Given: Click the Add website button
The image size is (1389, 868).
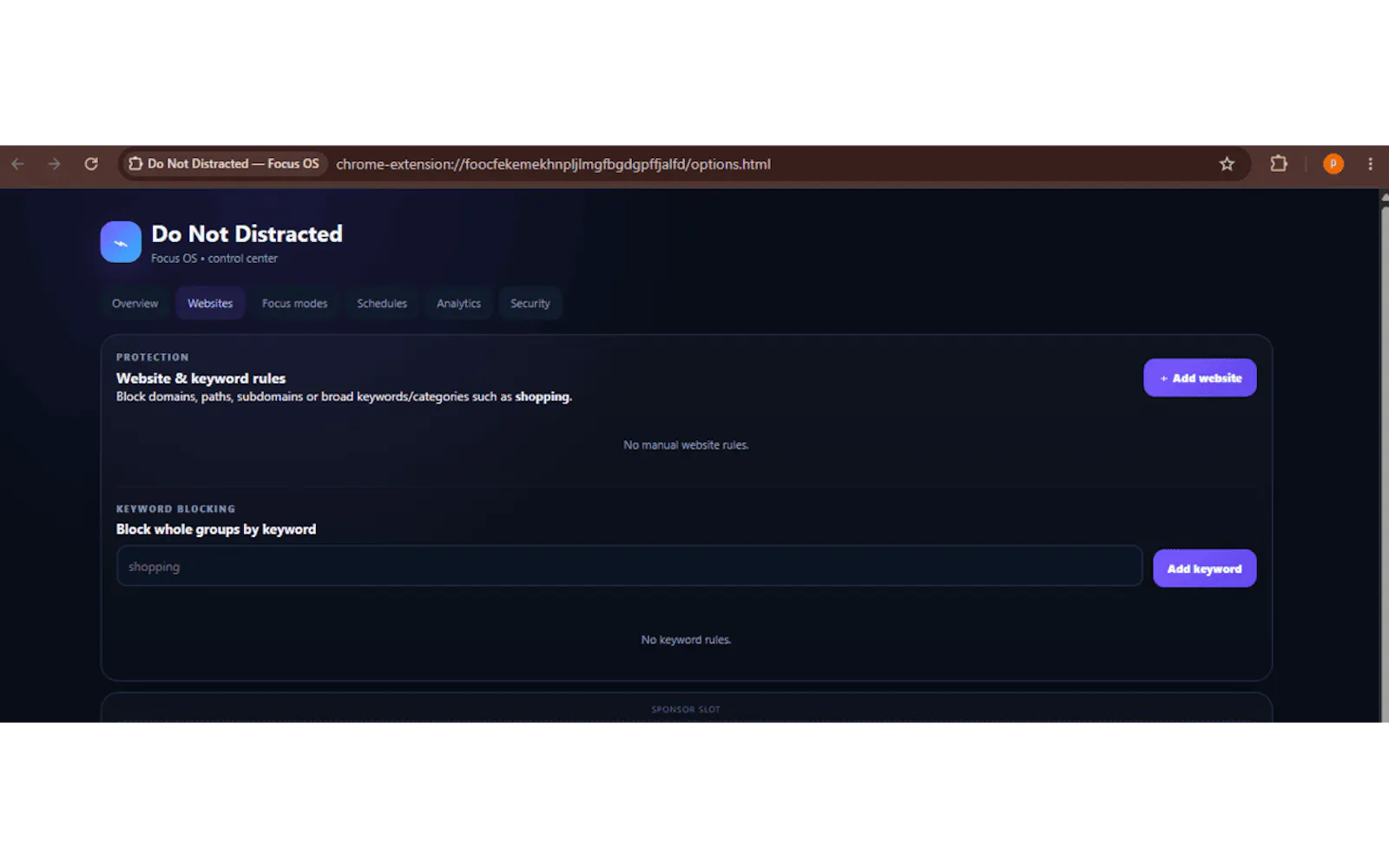Looking at the screenshot, I should point(1200,378).
